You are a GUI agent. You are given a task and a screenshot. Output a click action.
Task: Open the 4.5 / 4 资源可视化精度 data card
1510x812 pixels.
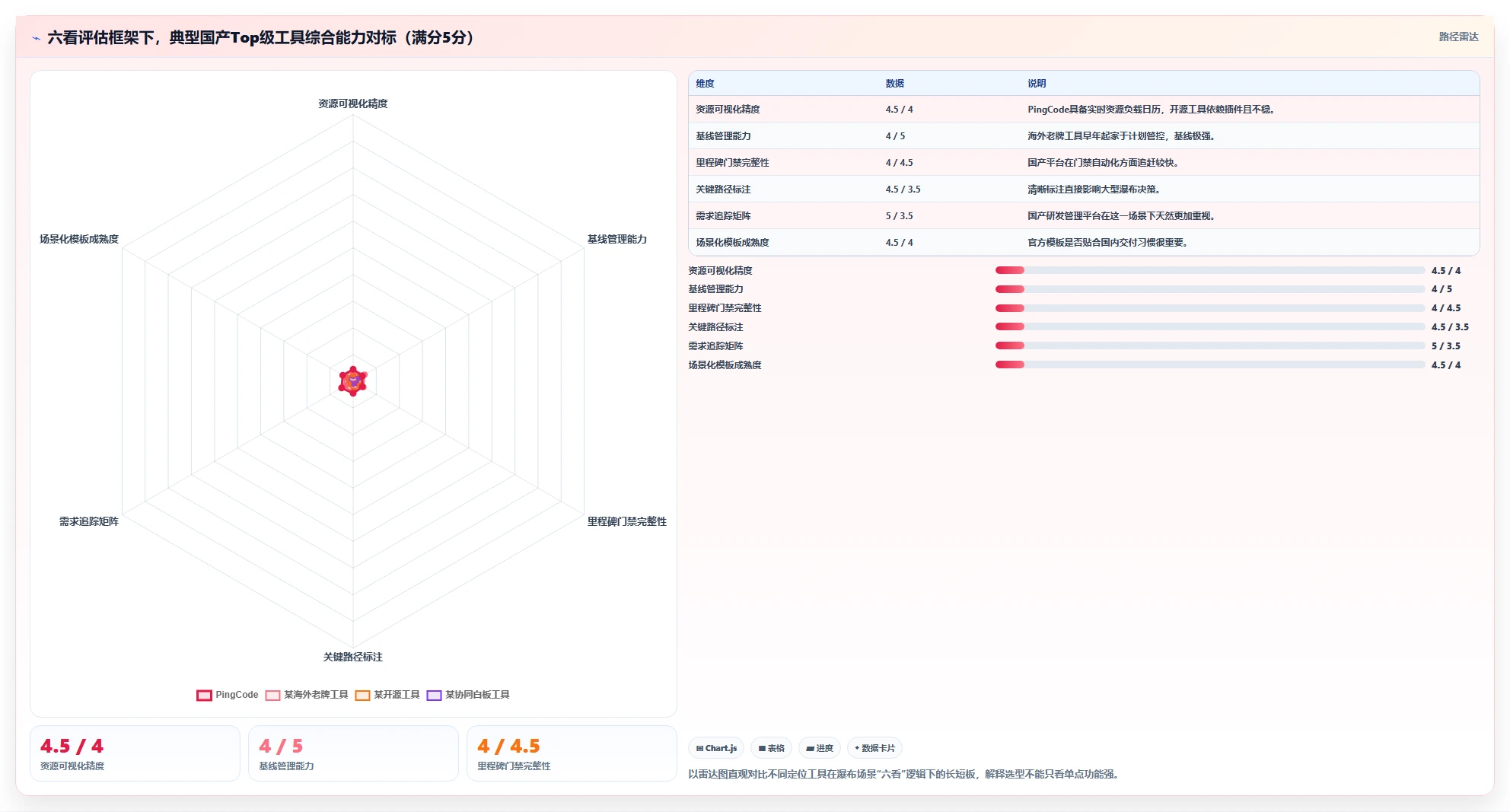point(135,753)
